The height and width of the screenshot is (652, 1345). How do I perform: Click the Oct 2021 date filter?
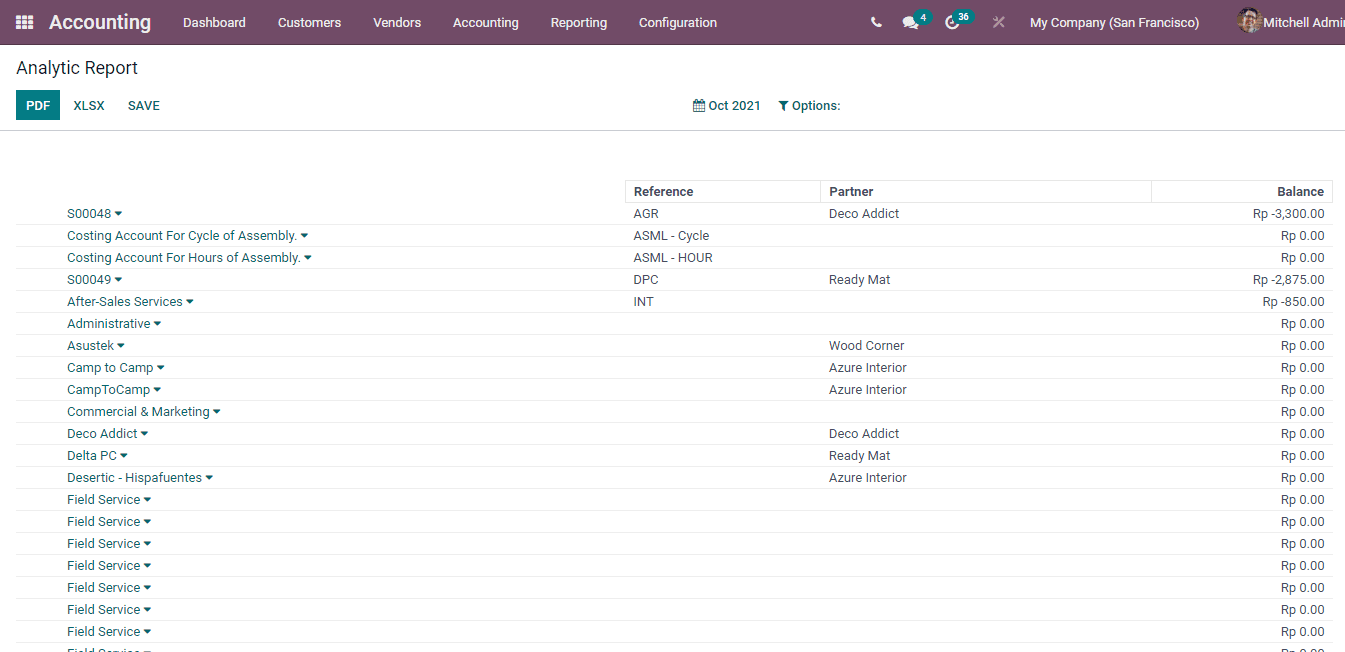[x=733, y=105]
